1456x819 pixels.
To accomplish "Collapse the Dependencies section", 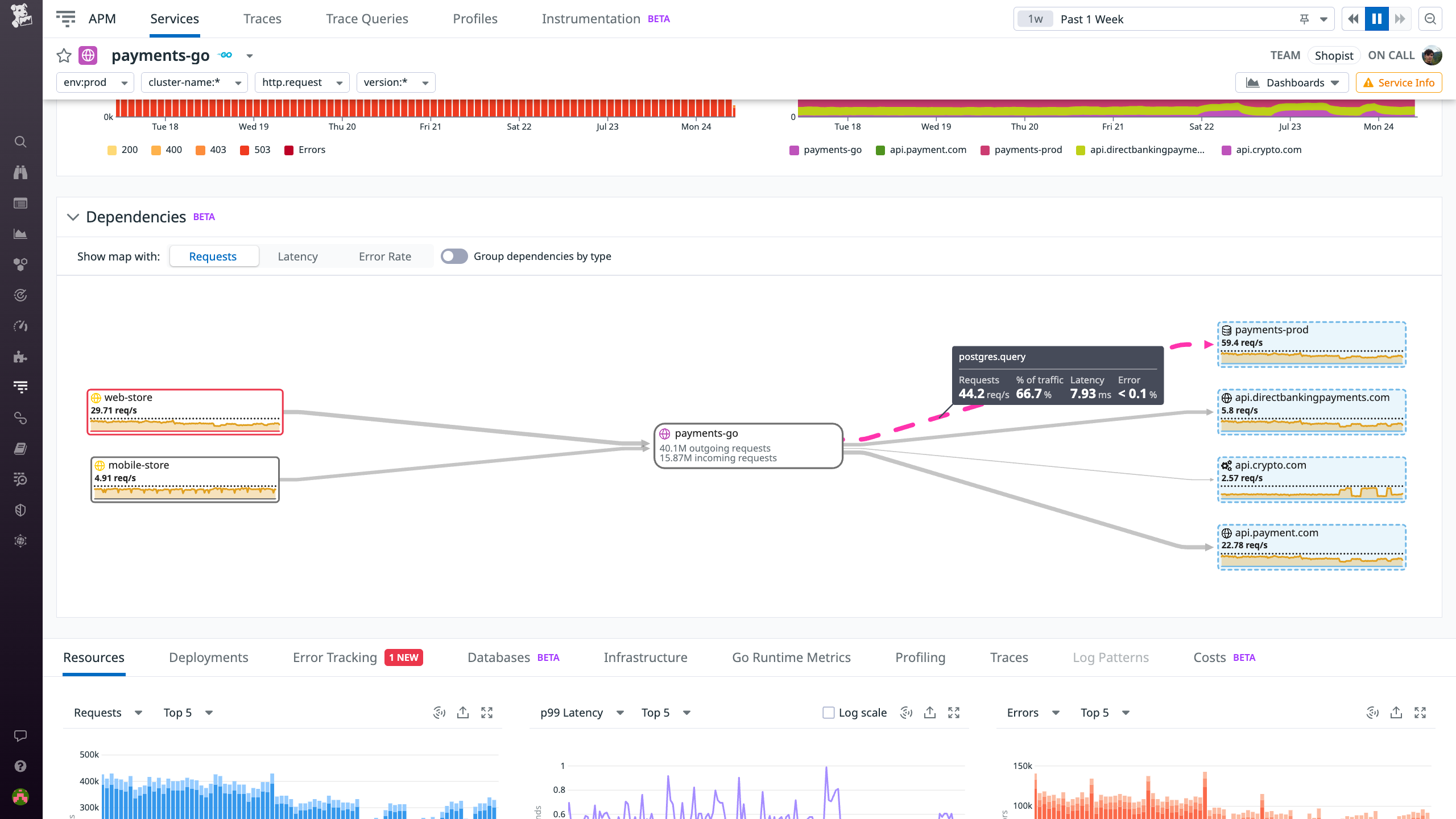I will (x=72, y=217).
